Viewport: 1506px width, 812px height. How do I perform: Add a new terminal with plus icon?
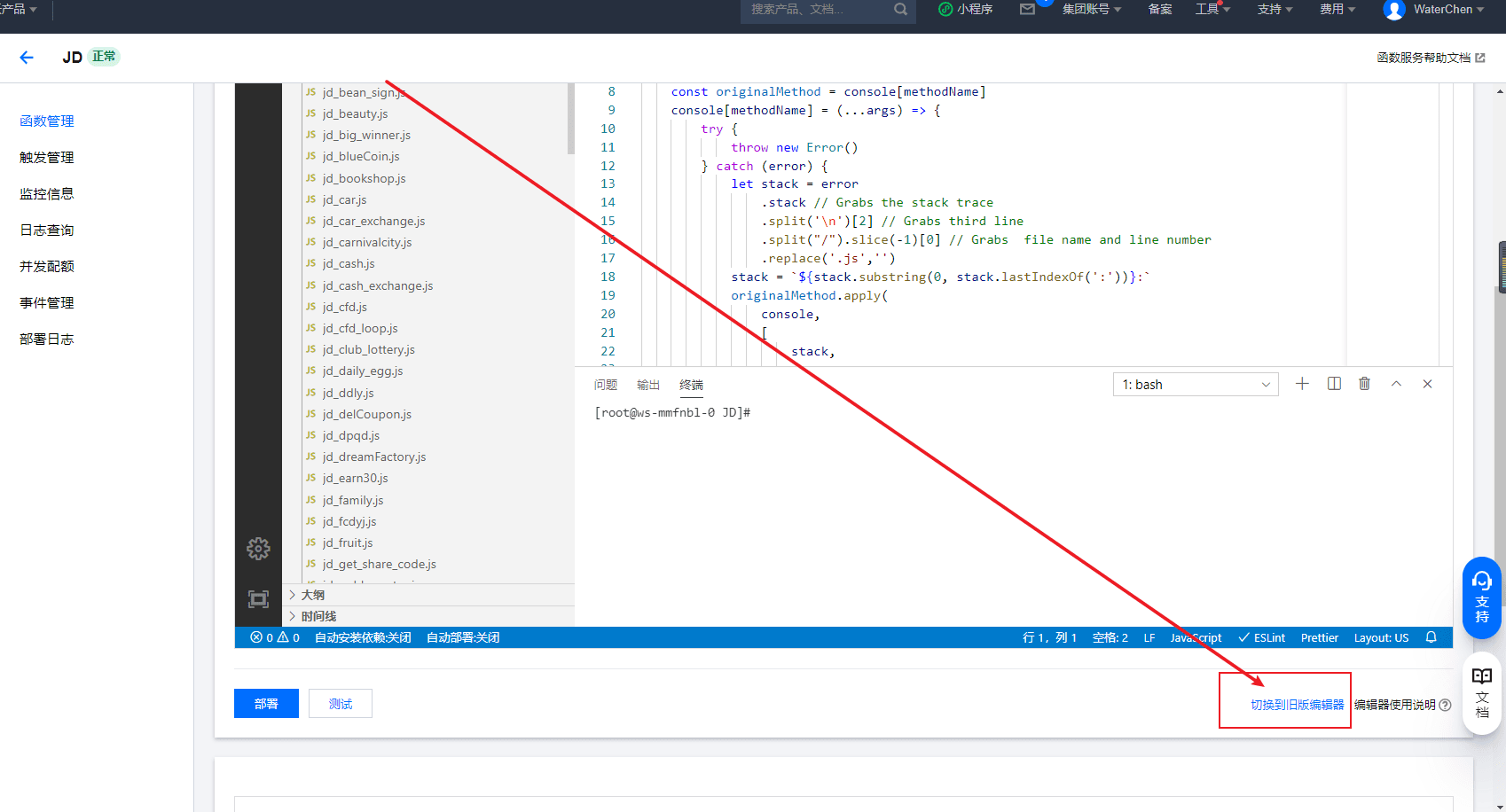pos(1302,384)
